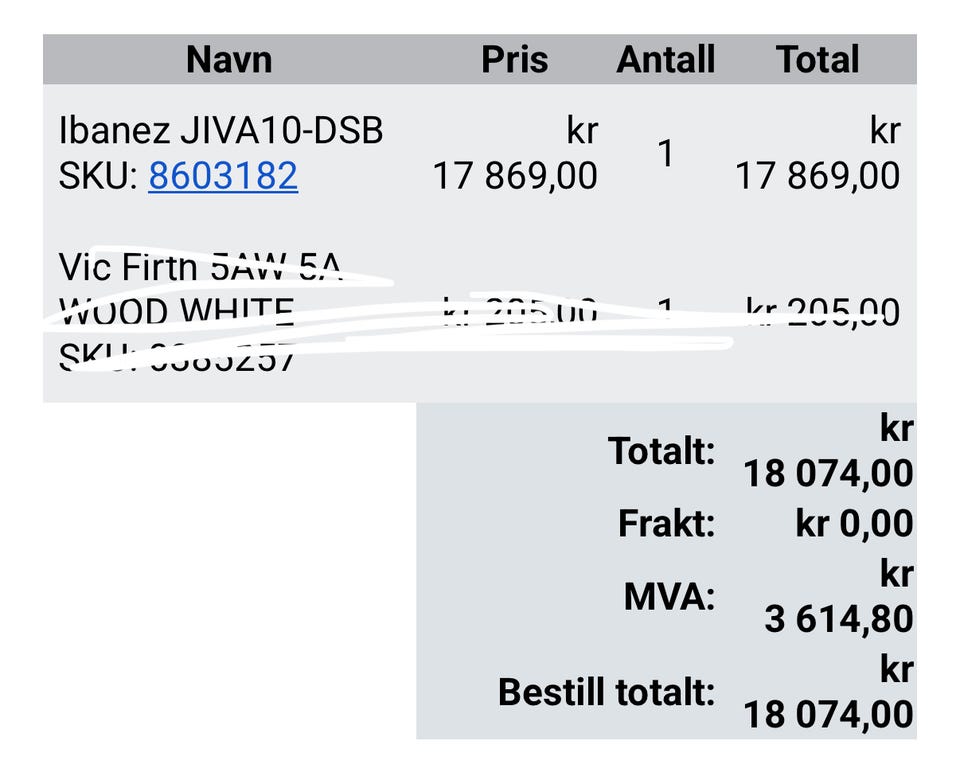Click the Totalt label

(661, 451)
